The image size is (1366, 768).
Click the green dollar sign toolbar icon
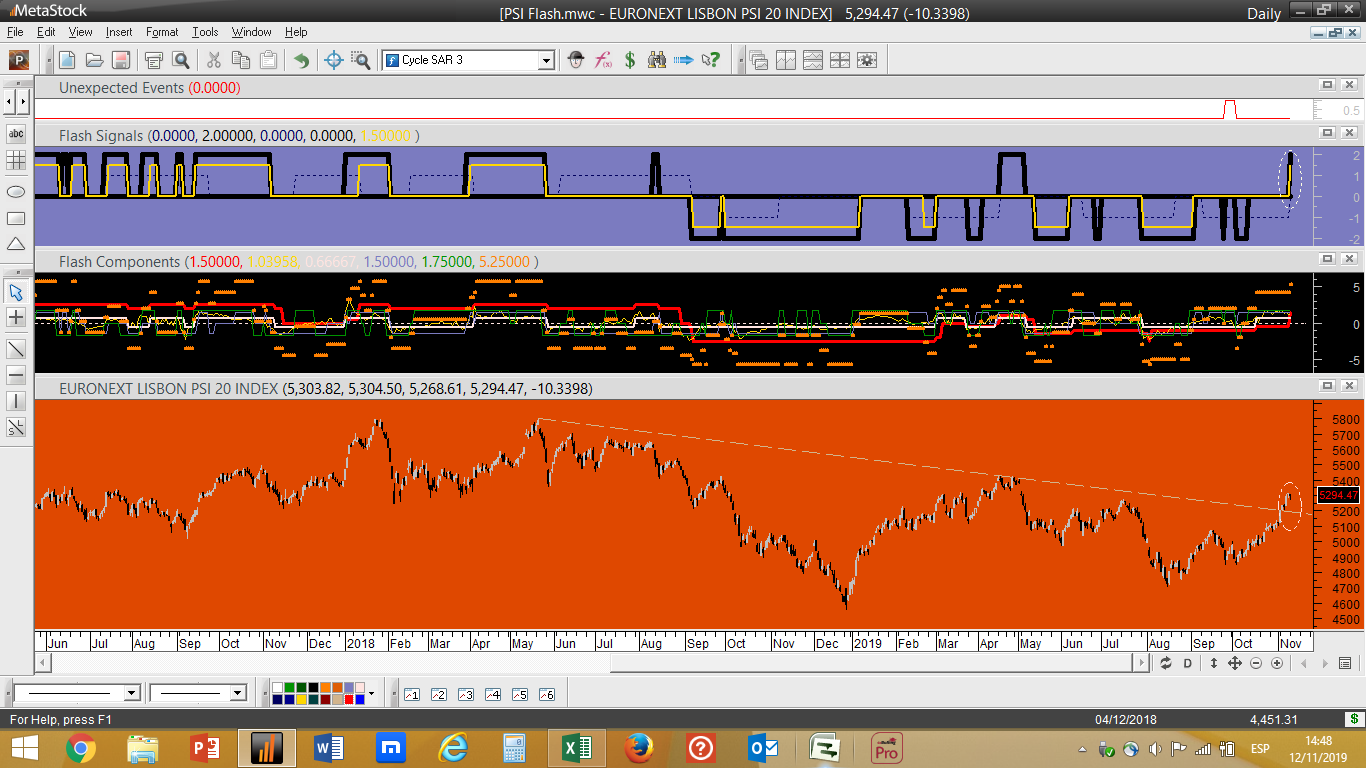(x=630, y=60)
